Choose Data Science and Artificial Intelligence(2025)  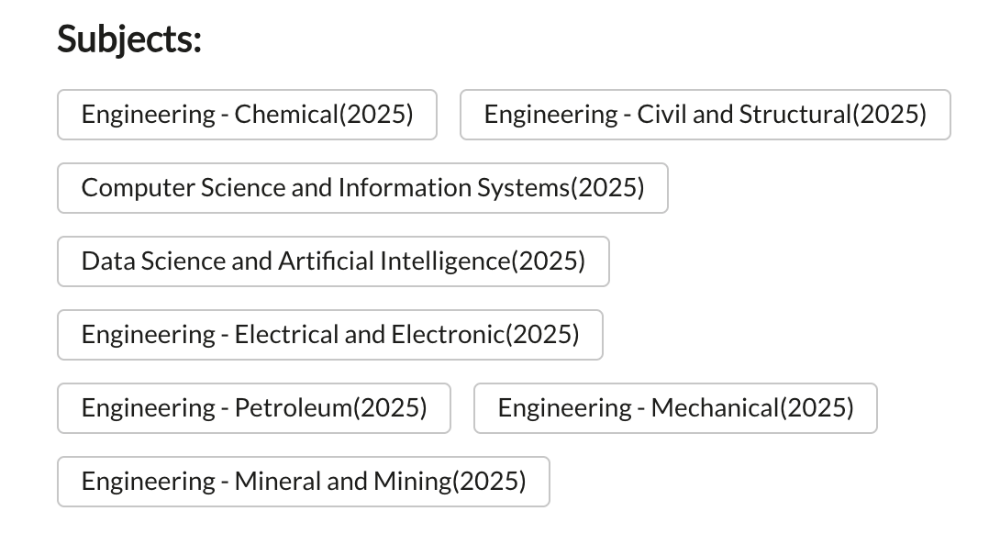click(333, 261)
